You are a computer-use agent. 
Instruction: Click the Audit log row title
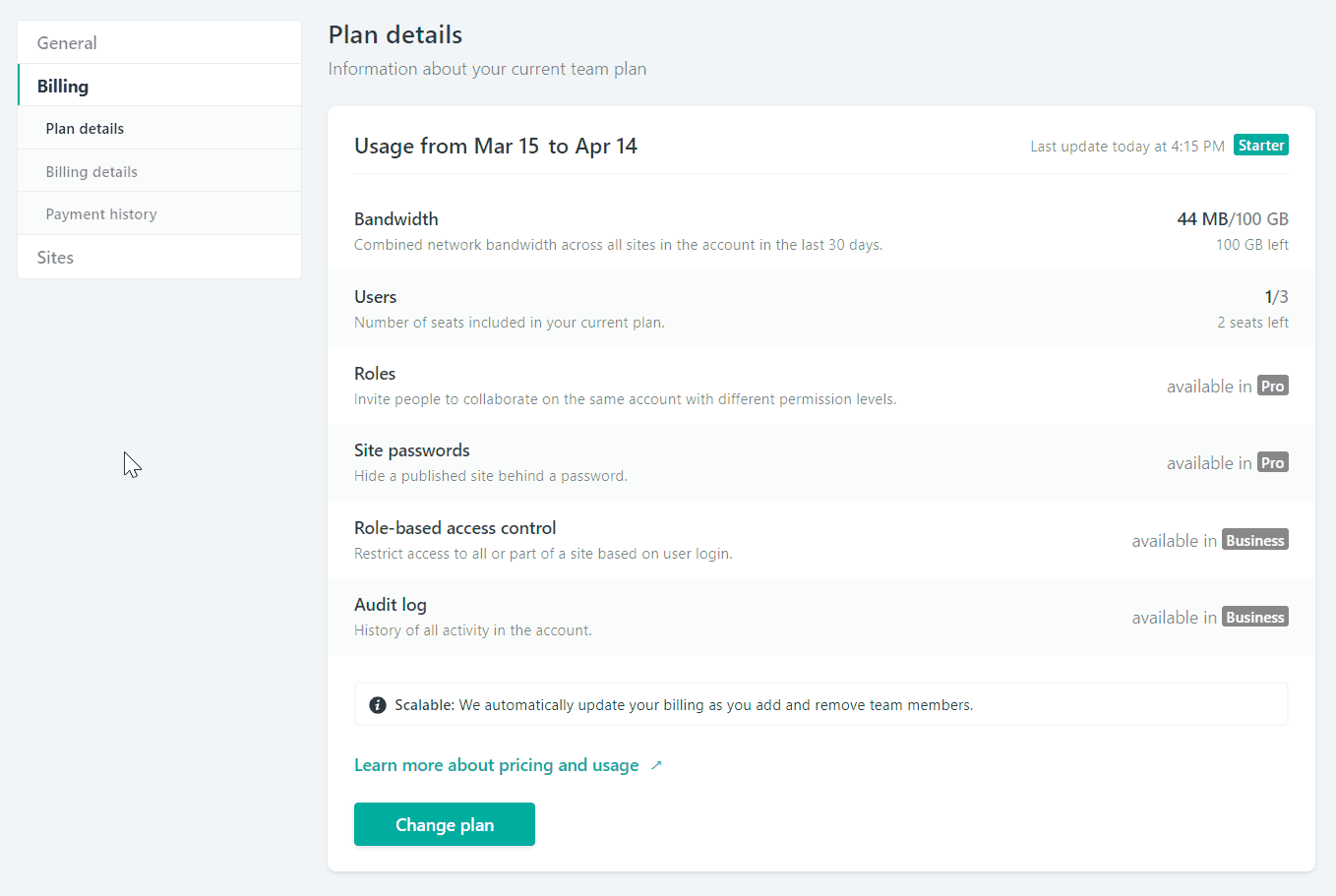391,605
